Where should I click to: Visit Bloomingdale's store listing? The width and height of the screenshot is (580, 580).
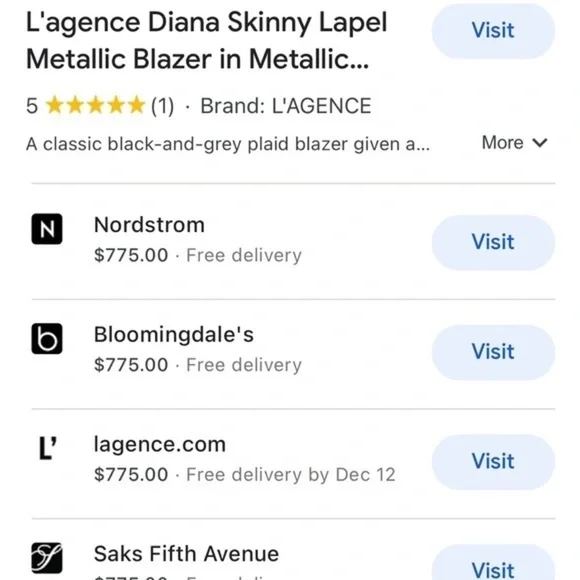(493, 352)
